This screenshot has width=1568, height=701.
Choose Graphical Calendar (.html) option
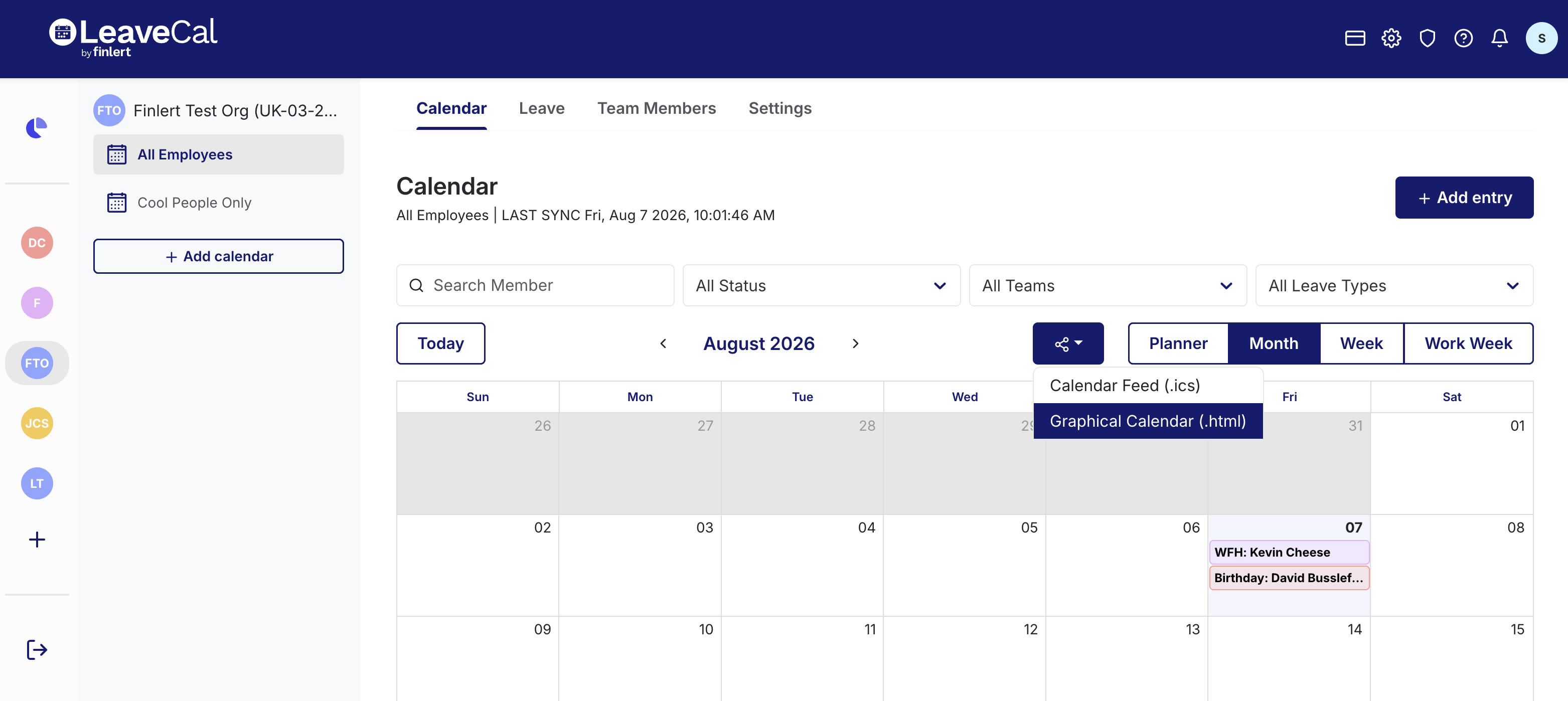coord(1148,421)
